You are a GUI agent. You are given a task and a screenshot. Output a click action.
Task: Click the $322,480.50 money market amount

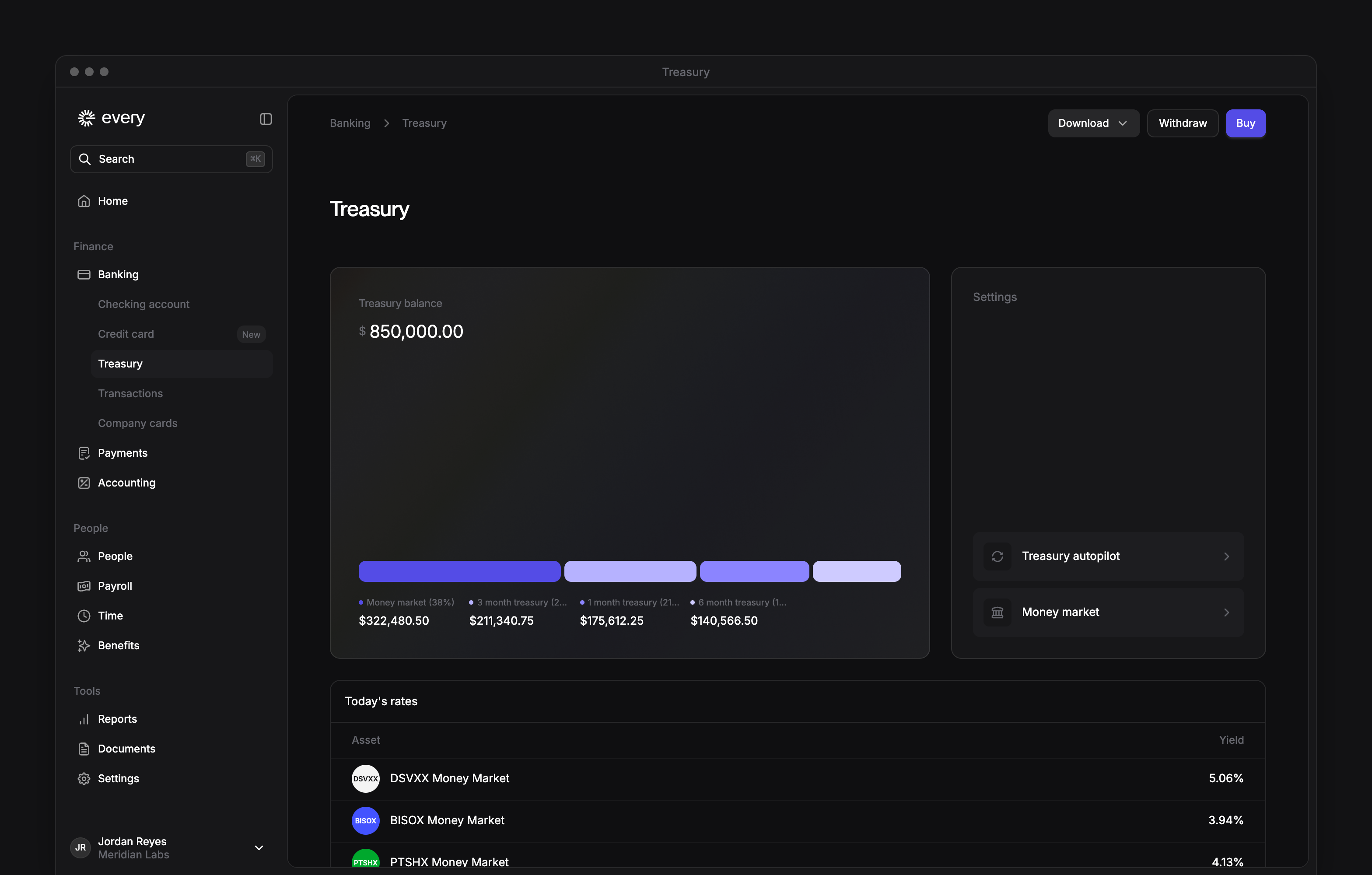point(394,620)
